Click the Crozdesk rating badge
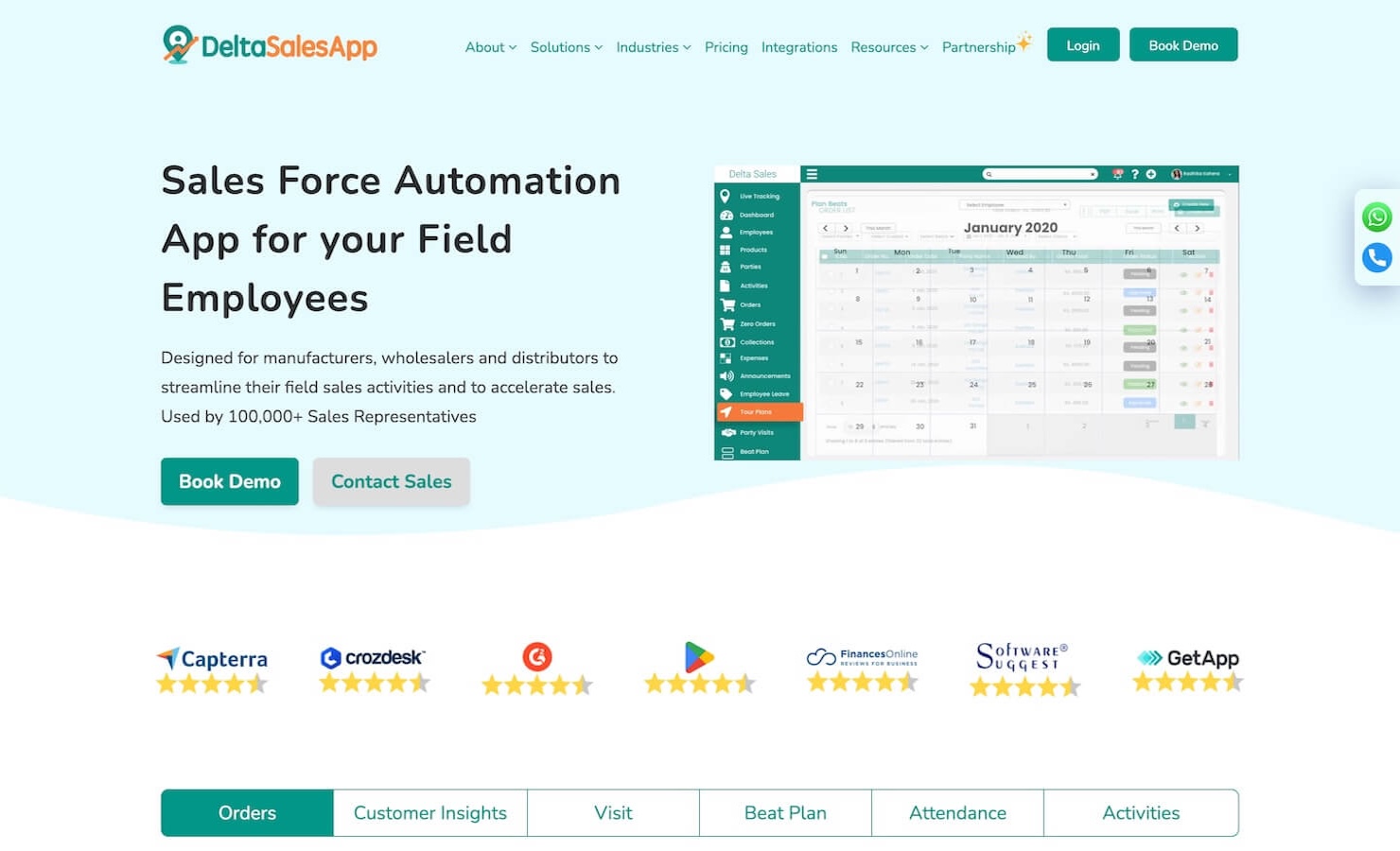Viewport: 1400px width, 851px height. (x=375, y=669)
